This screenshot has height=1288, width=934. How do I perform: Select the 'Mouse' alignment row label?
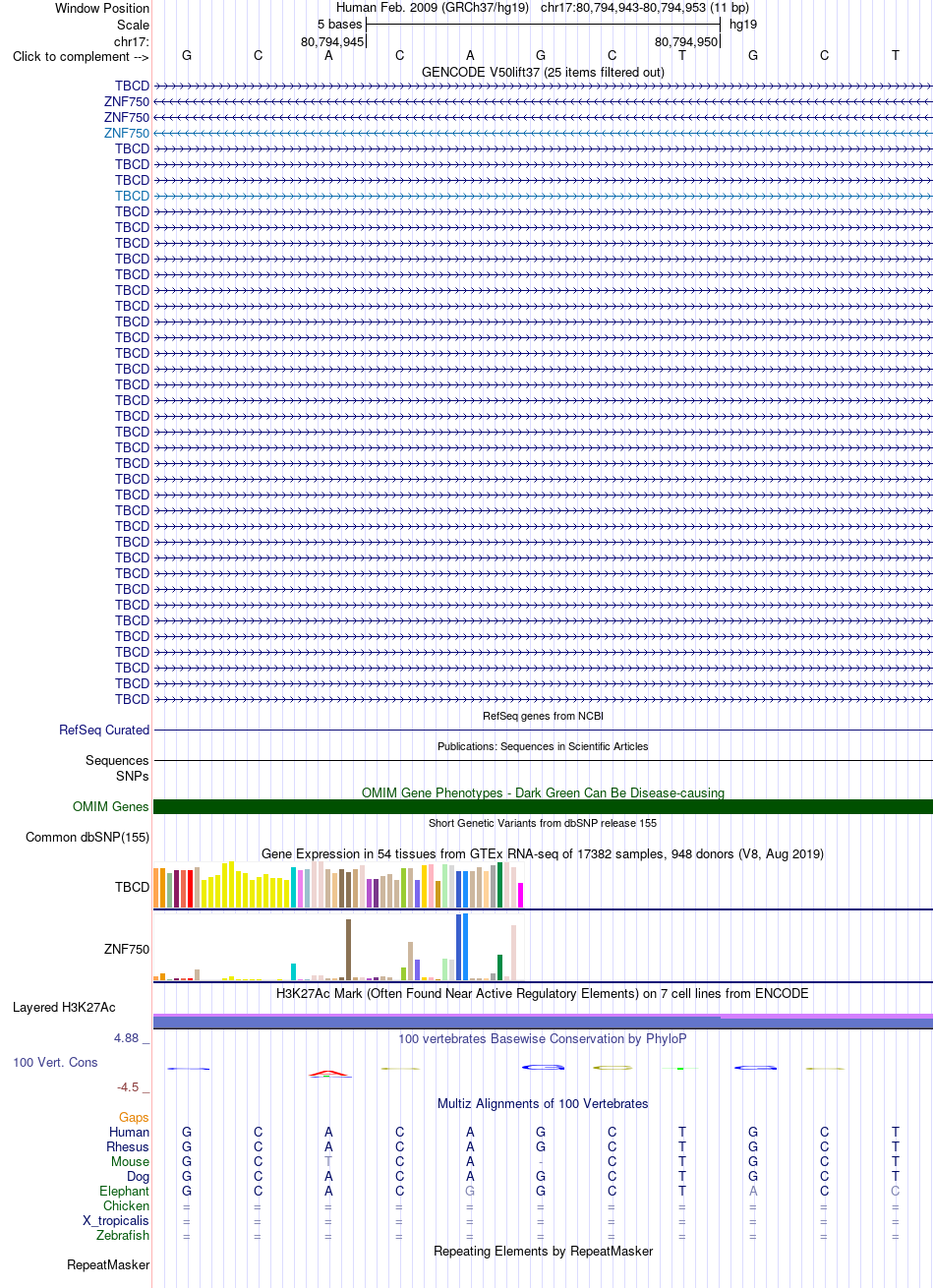pyautogui.click(x=131, y=1162)
